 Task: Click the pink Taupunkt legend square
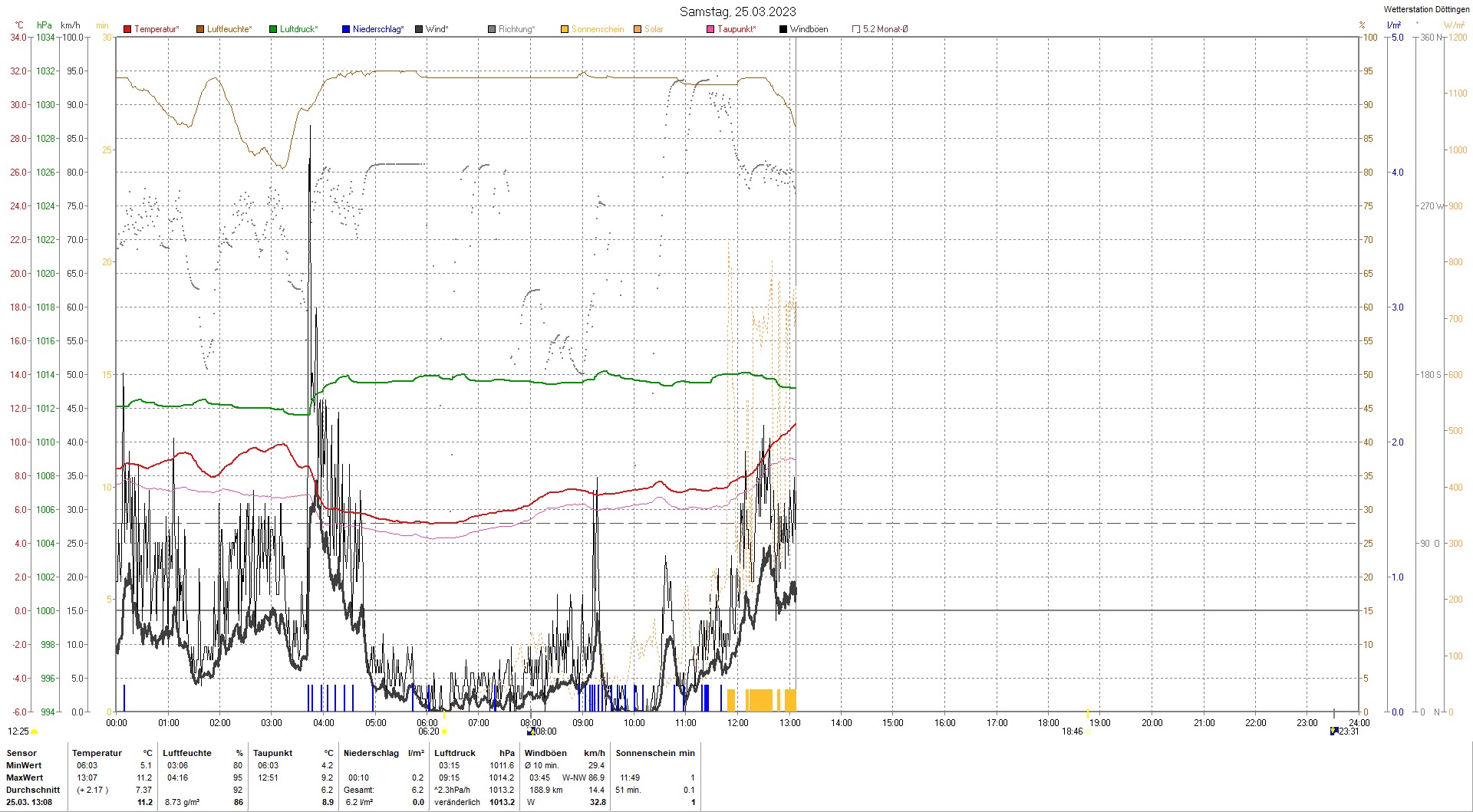tap(710, 29)
